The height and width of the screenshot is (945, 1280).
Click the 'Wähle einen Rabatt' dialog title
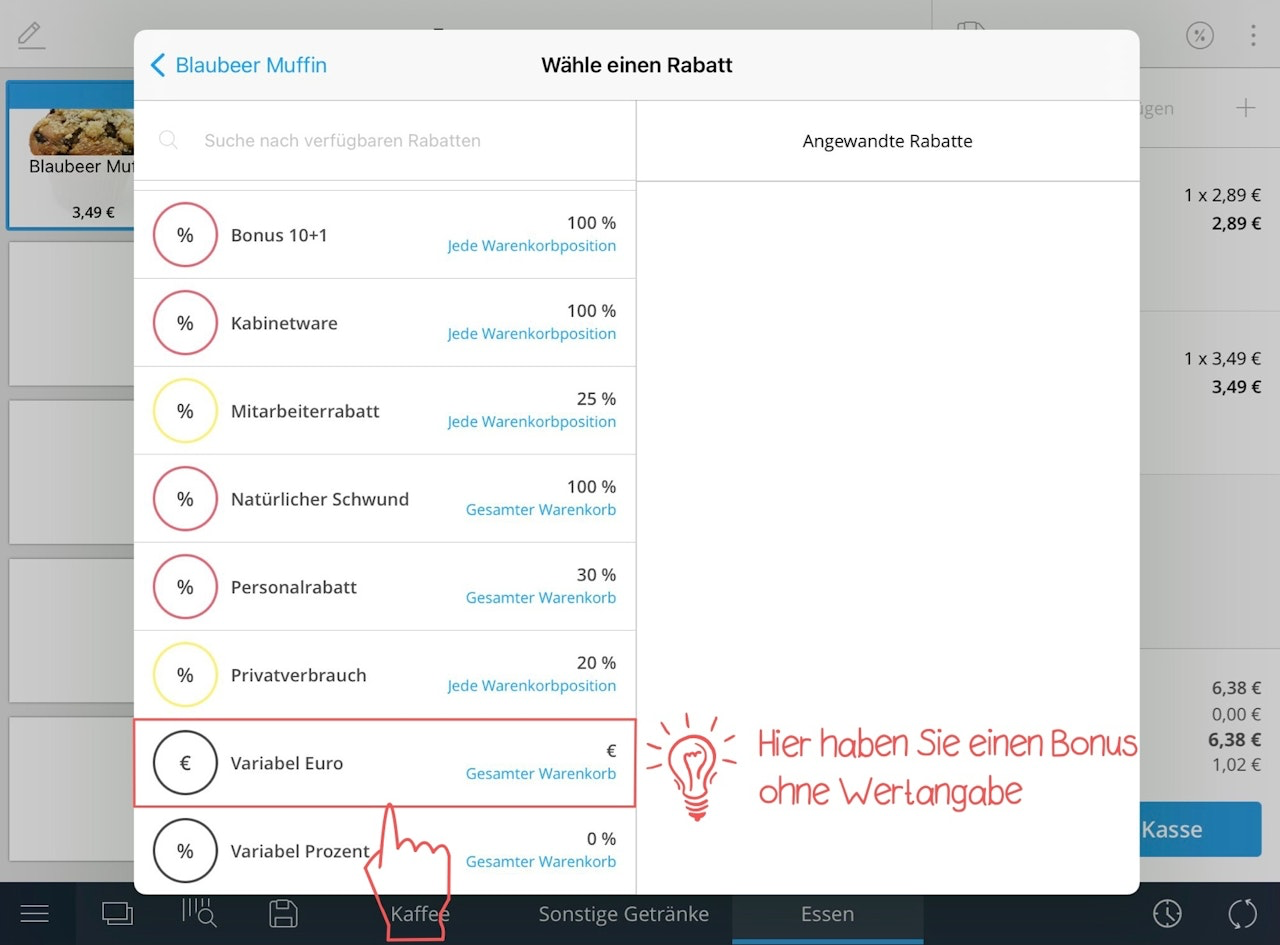coord(637,65)
